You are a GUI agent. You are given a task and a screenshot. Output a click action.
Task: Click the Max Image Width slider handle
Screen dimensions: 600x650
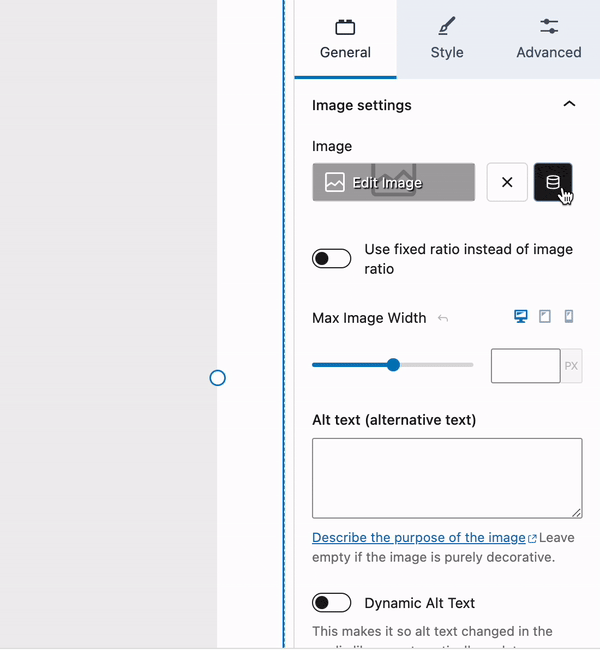(393, 365)
